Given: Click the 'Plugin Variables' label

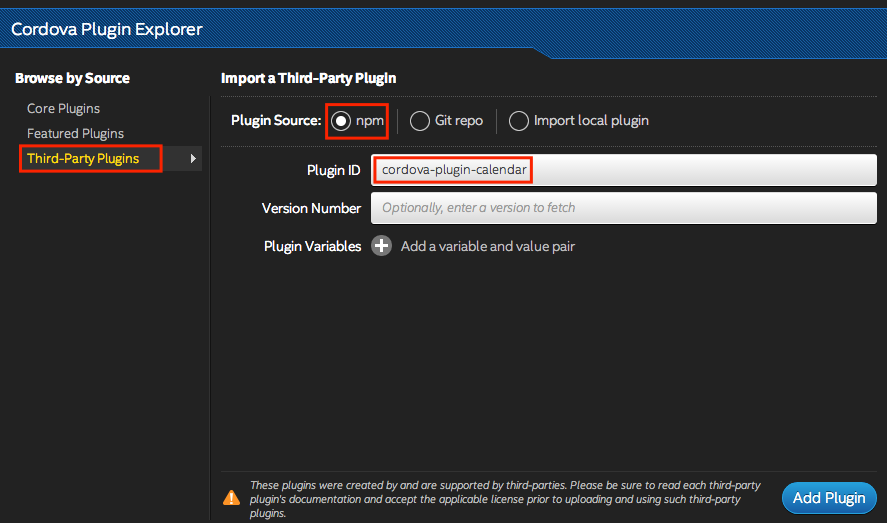Looking at the screenshot, I should tap(312, 247).
